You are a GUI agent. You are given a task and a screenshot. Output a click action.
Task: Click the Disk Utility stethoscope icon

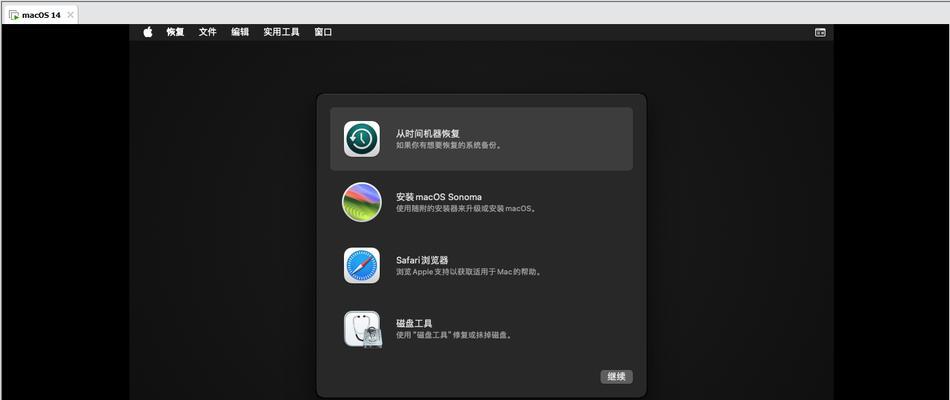[x=363, y=329]
